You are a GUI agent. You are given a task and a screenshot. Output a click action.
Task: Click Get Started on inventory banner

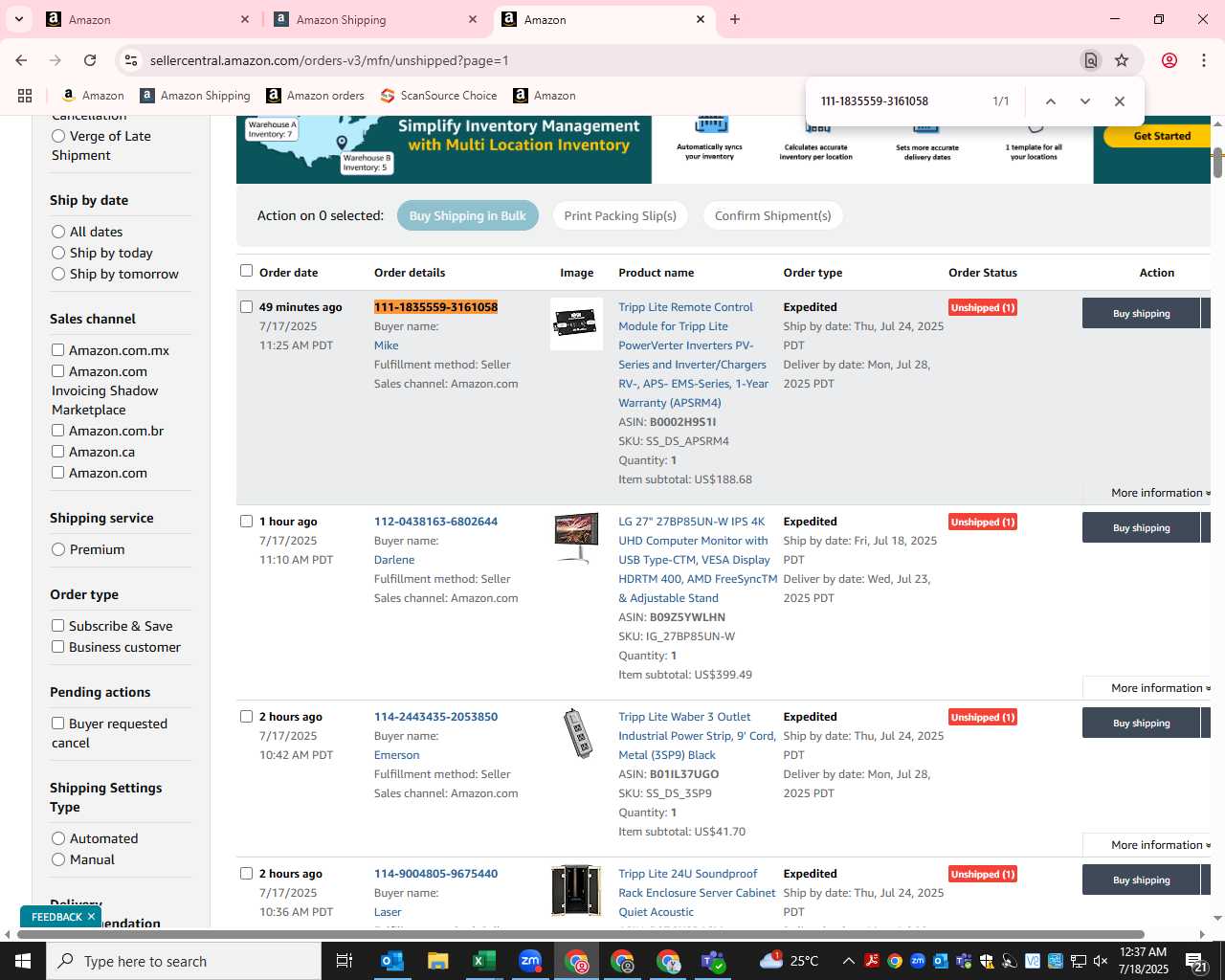coord(1157,136)
